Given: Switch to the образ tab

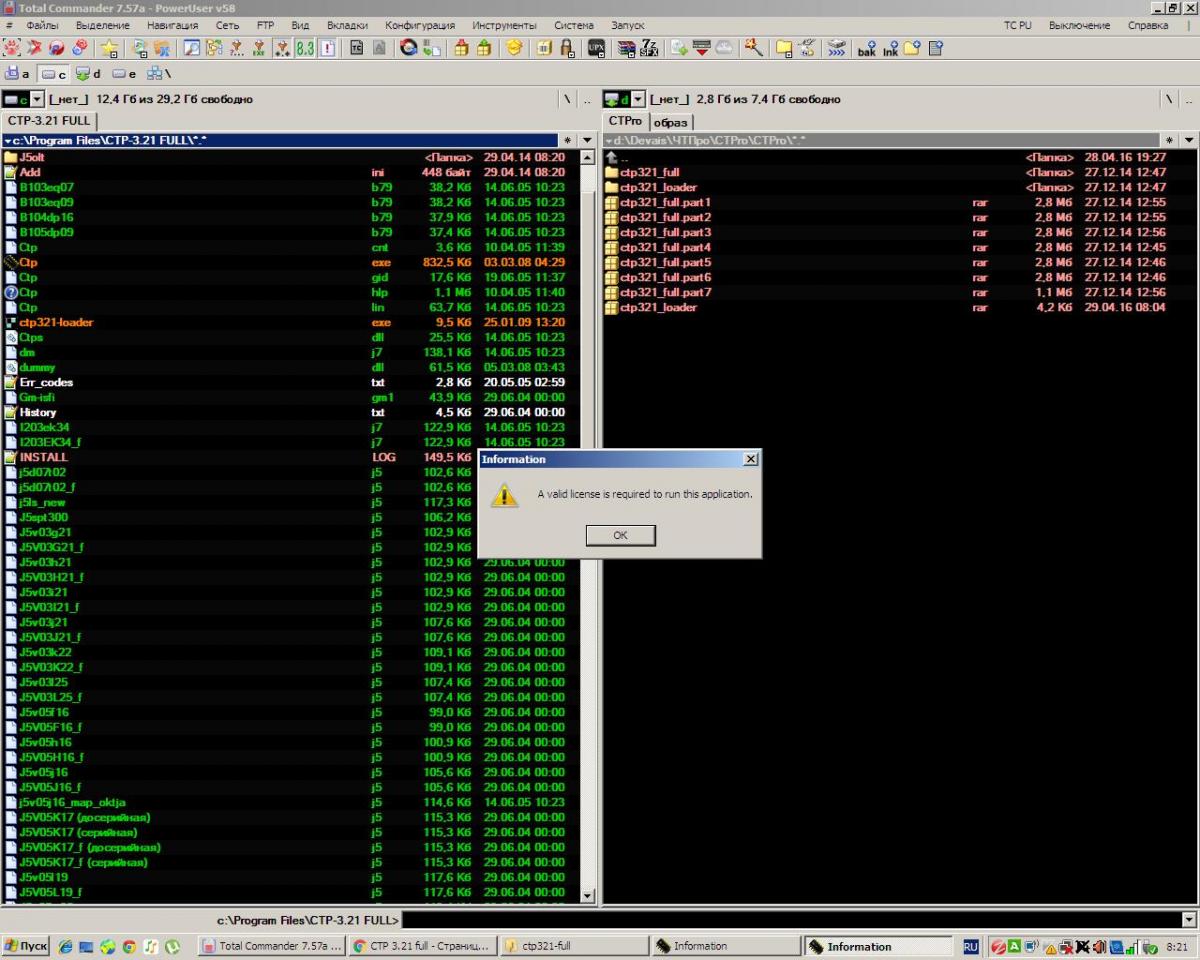Looking at the screenshot, I should tap(671, 122).
